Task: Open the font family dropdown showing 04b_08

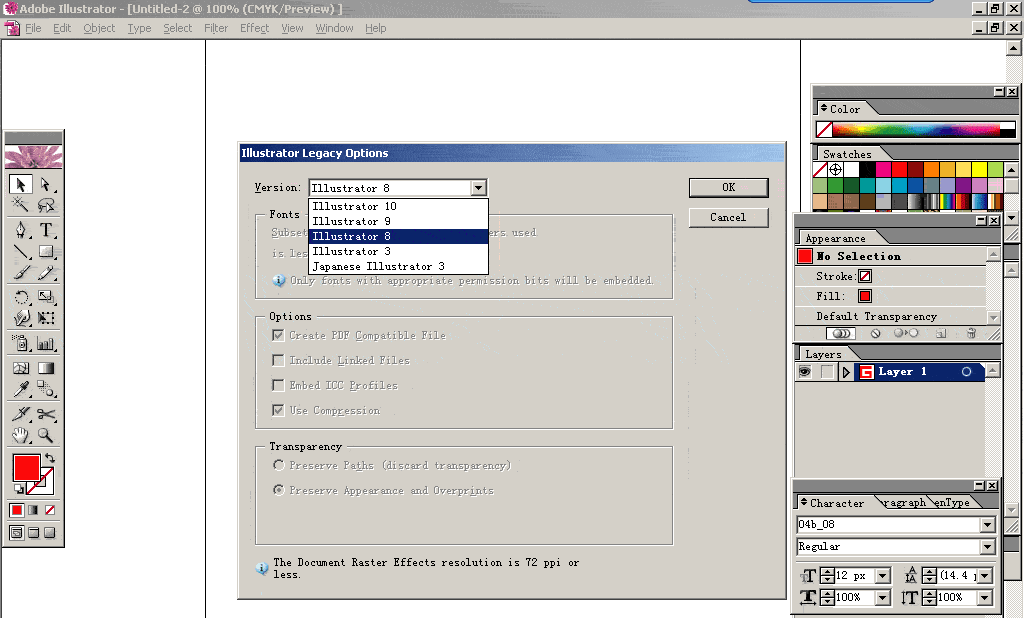Action: click(987, 525)
